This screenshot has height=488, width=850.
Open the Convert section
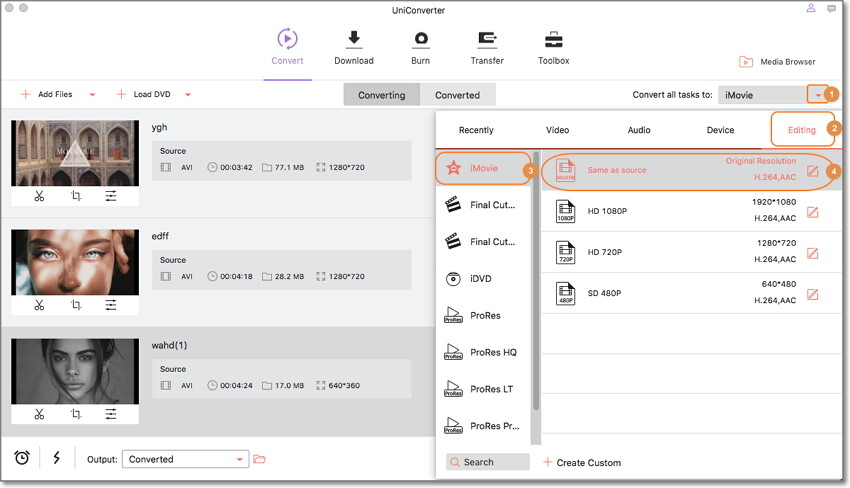tap(287, 47)
